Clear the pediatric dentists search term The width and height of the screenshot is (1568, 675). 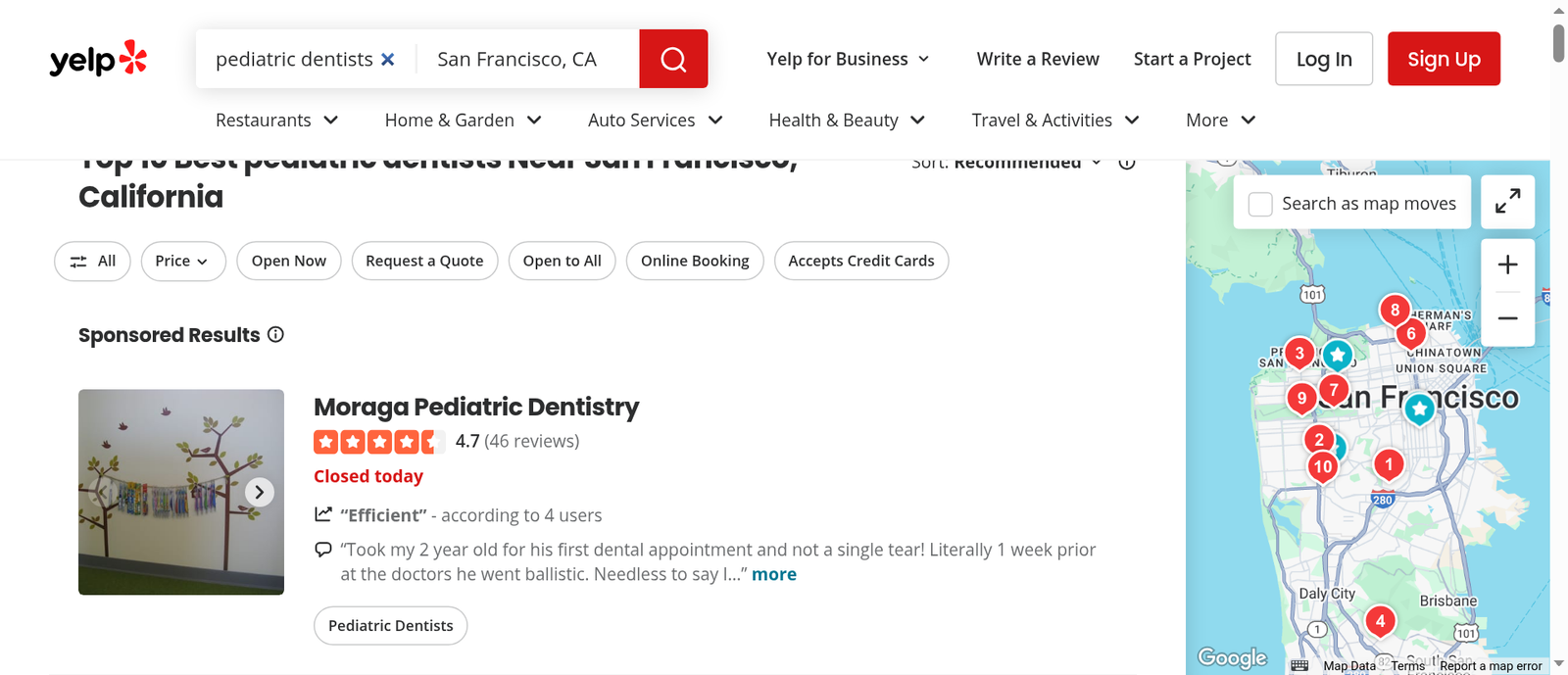tap(388, 60)
